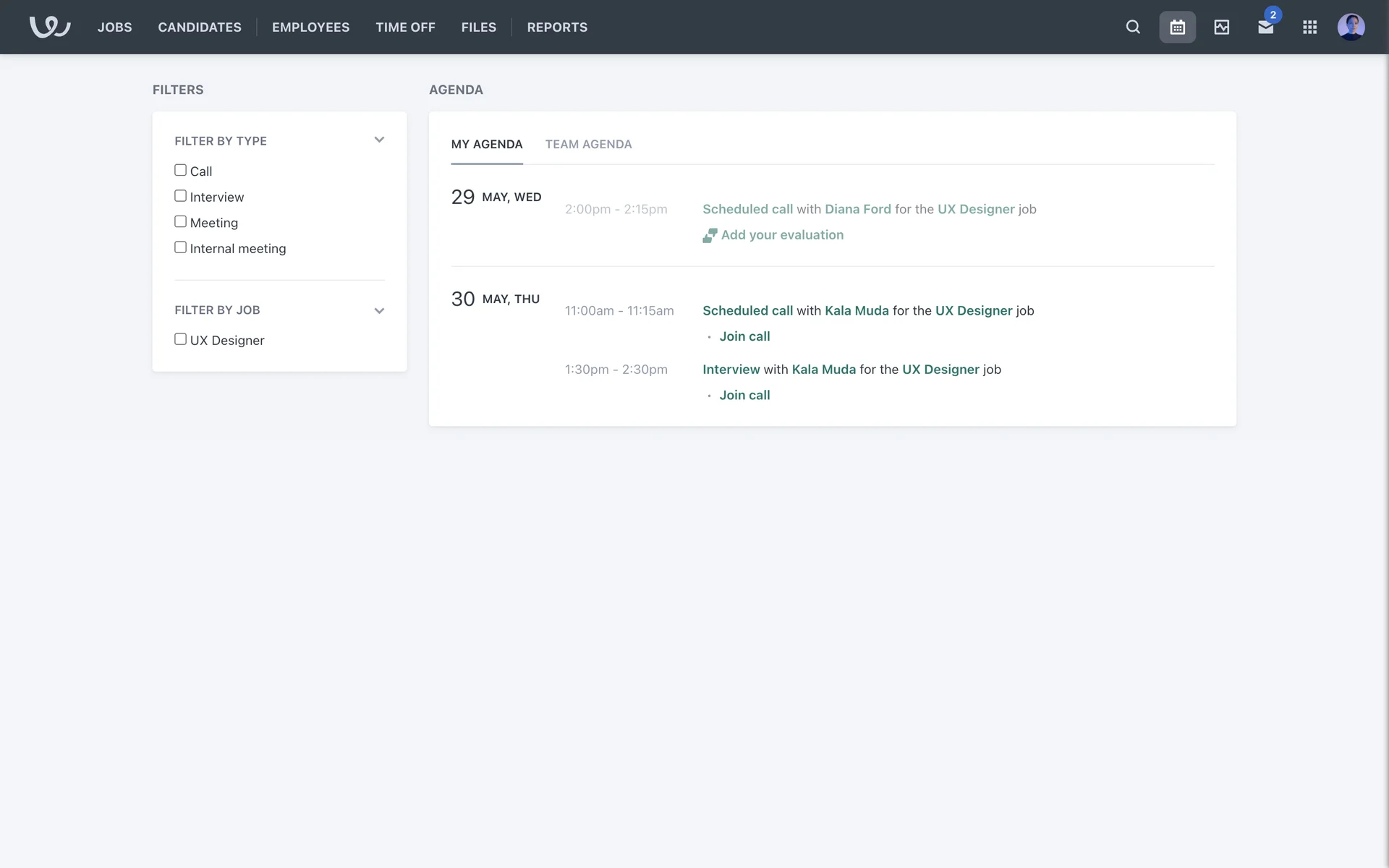1389x868 pixels.
Task: Toggle the Internal meeting checkbox
Action: point(180,247)
